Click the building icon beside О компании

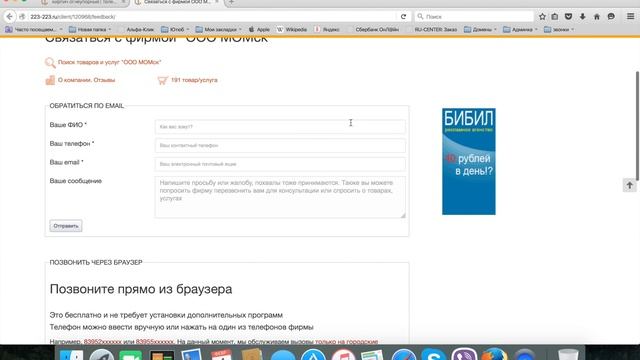(50, 80)
